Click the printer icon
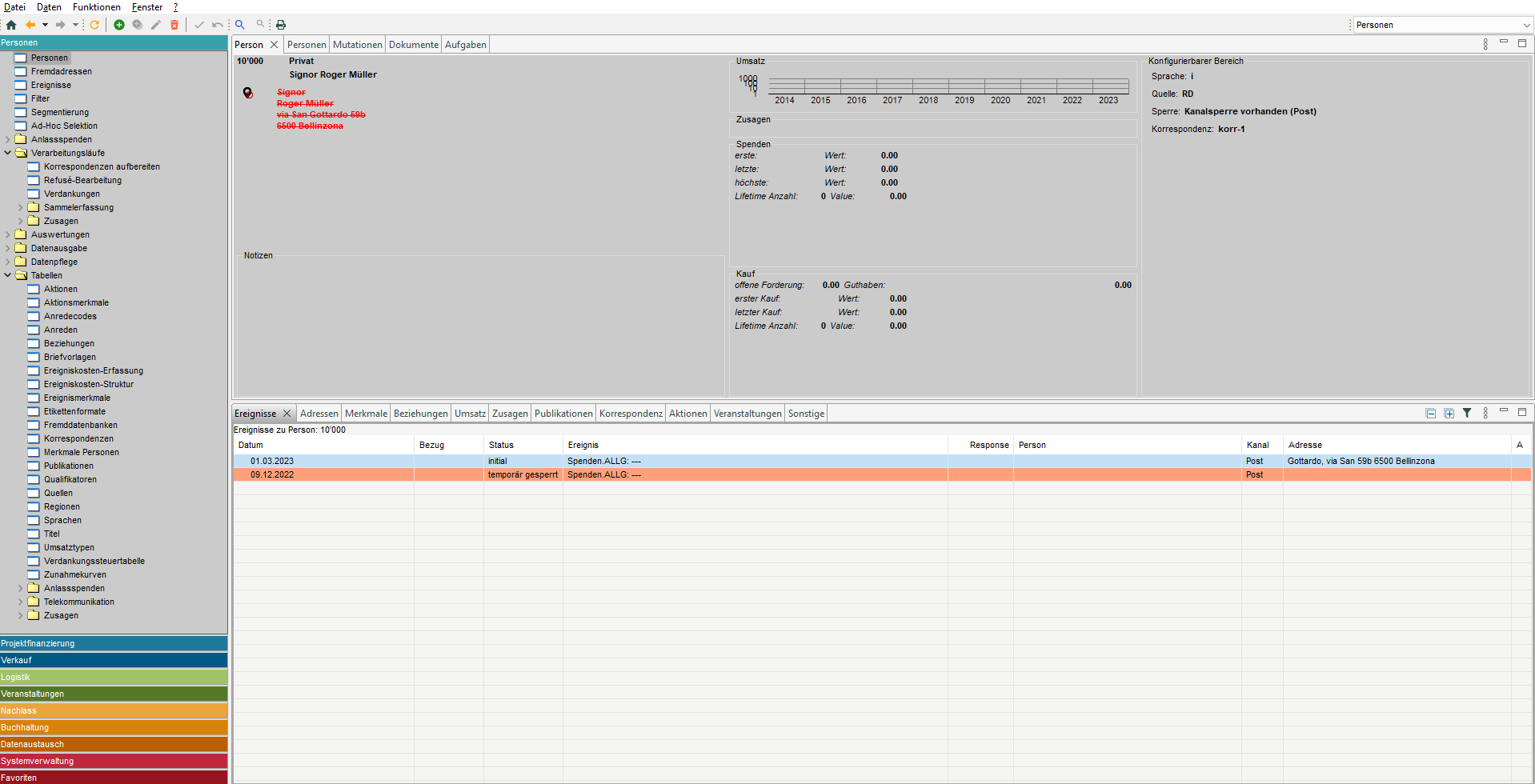 click(281, 25)
